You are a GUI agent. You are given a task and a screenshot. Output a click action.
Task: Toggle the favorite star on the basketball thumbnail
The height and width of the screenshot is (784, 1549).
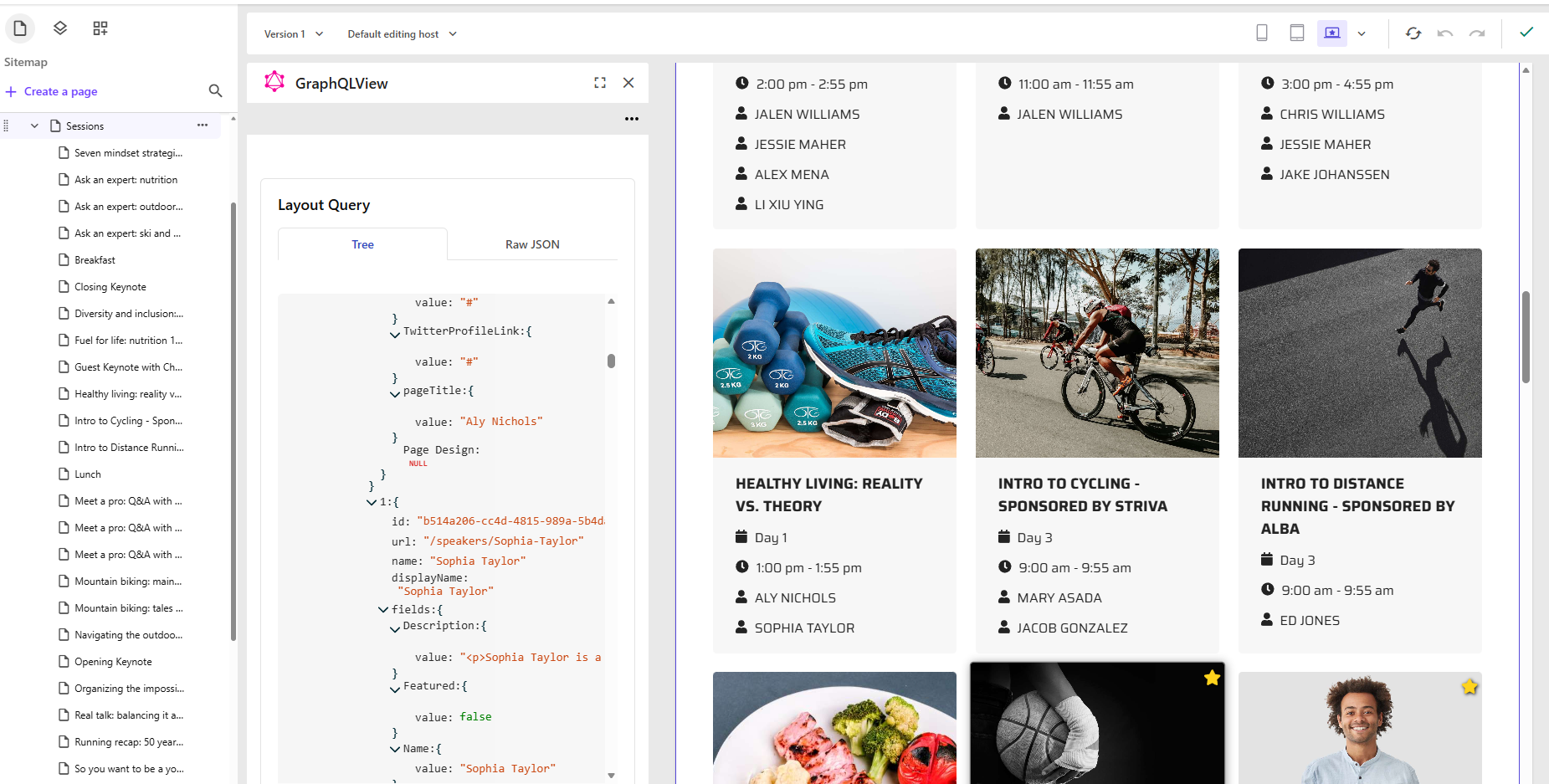pyautogui.click(x=1211, y=677)
